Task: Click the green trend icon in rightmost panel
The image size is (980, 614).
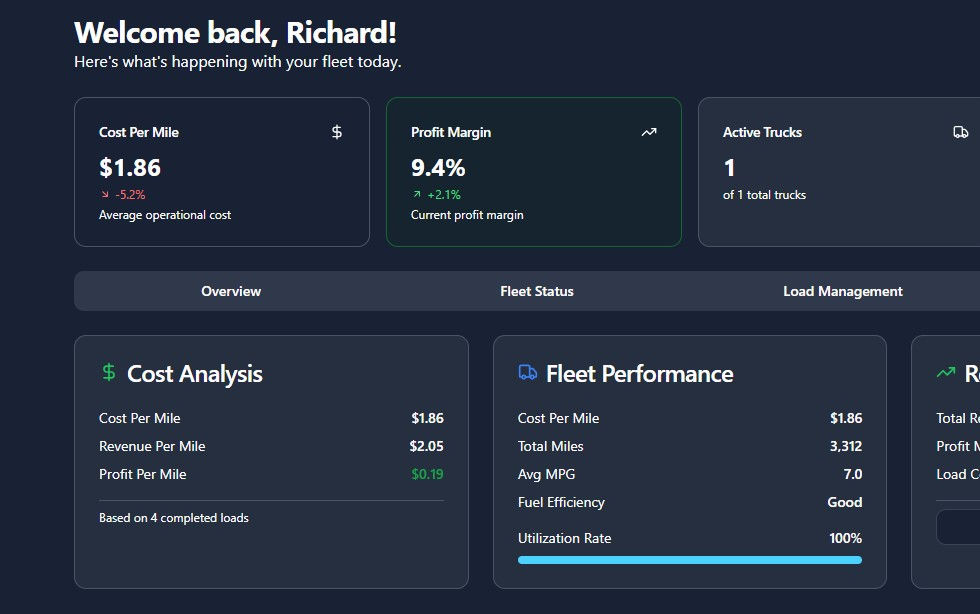Action: click(x=945, y=373)
